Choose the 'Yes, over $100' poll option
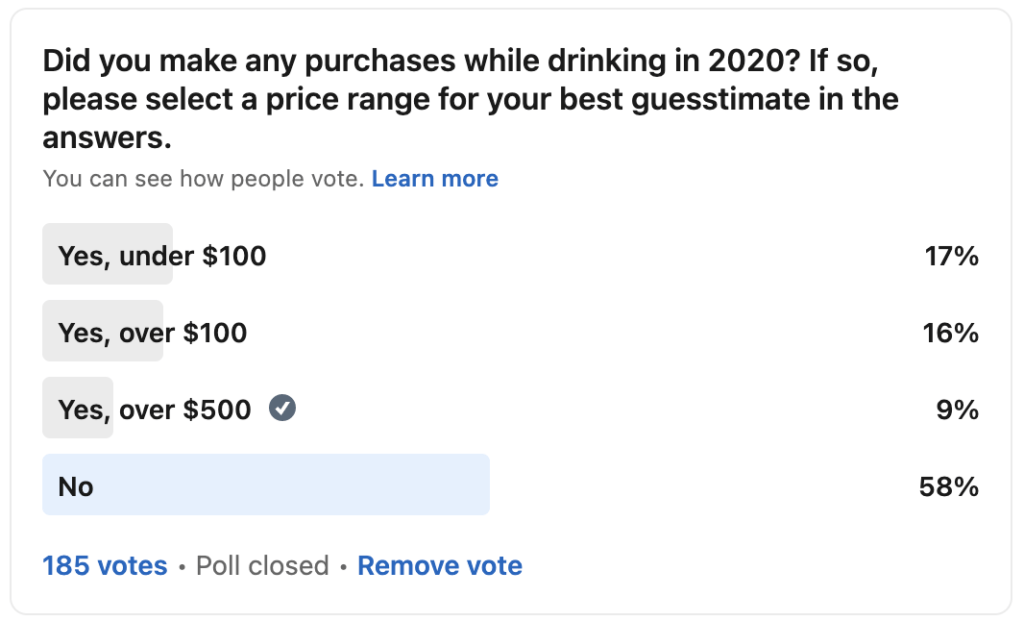The image size is (1024, 621). coord(152,332)
